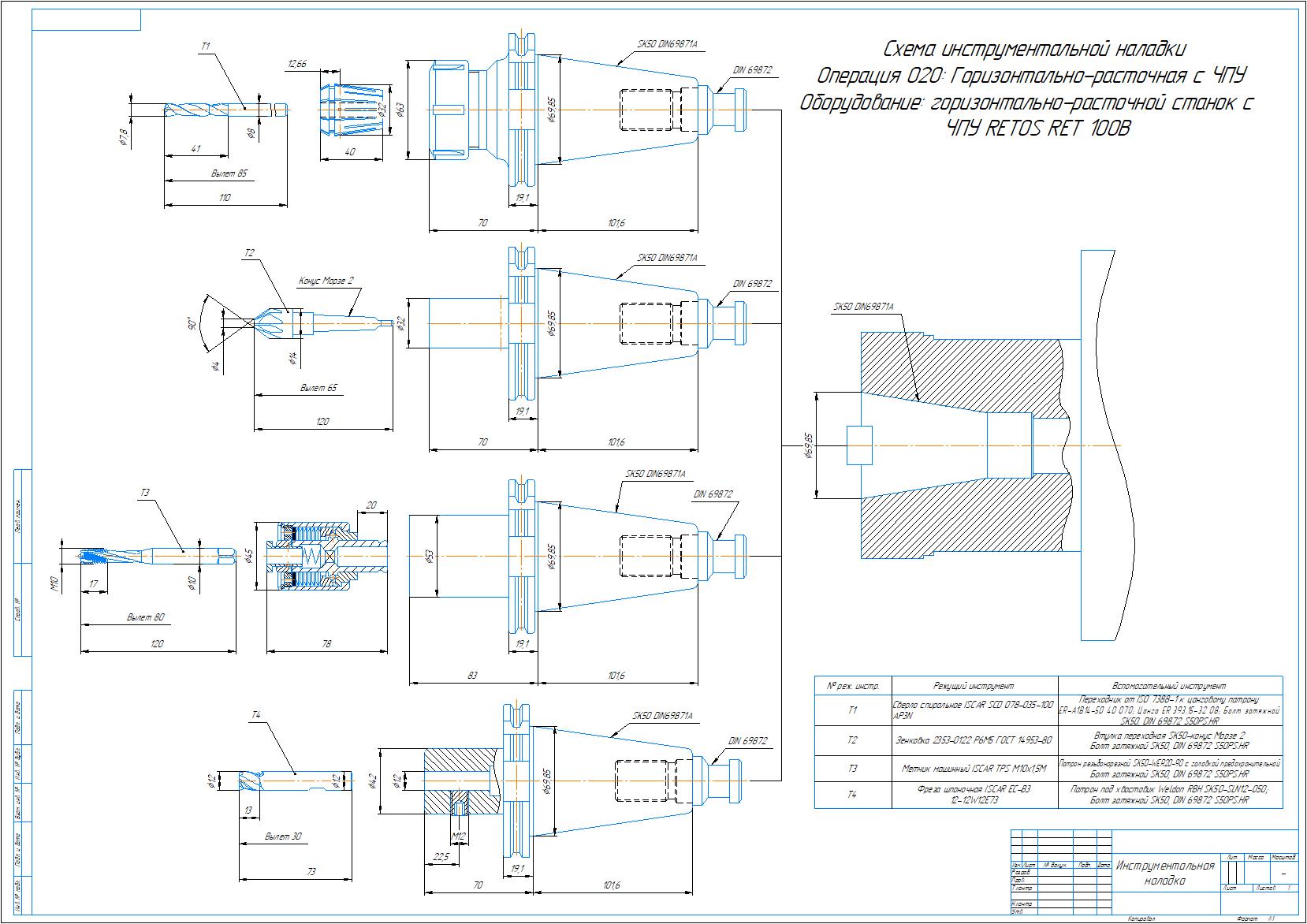Select the "Н.контр." row label
The width and height of the screenshot is (1307, 924).
[x=1022, y=904]
